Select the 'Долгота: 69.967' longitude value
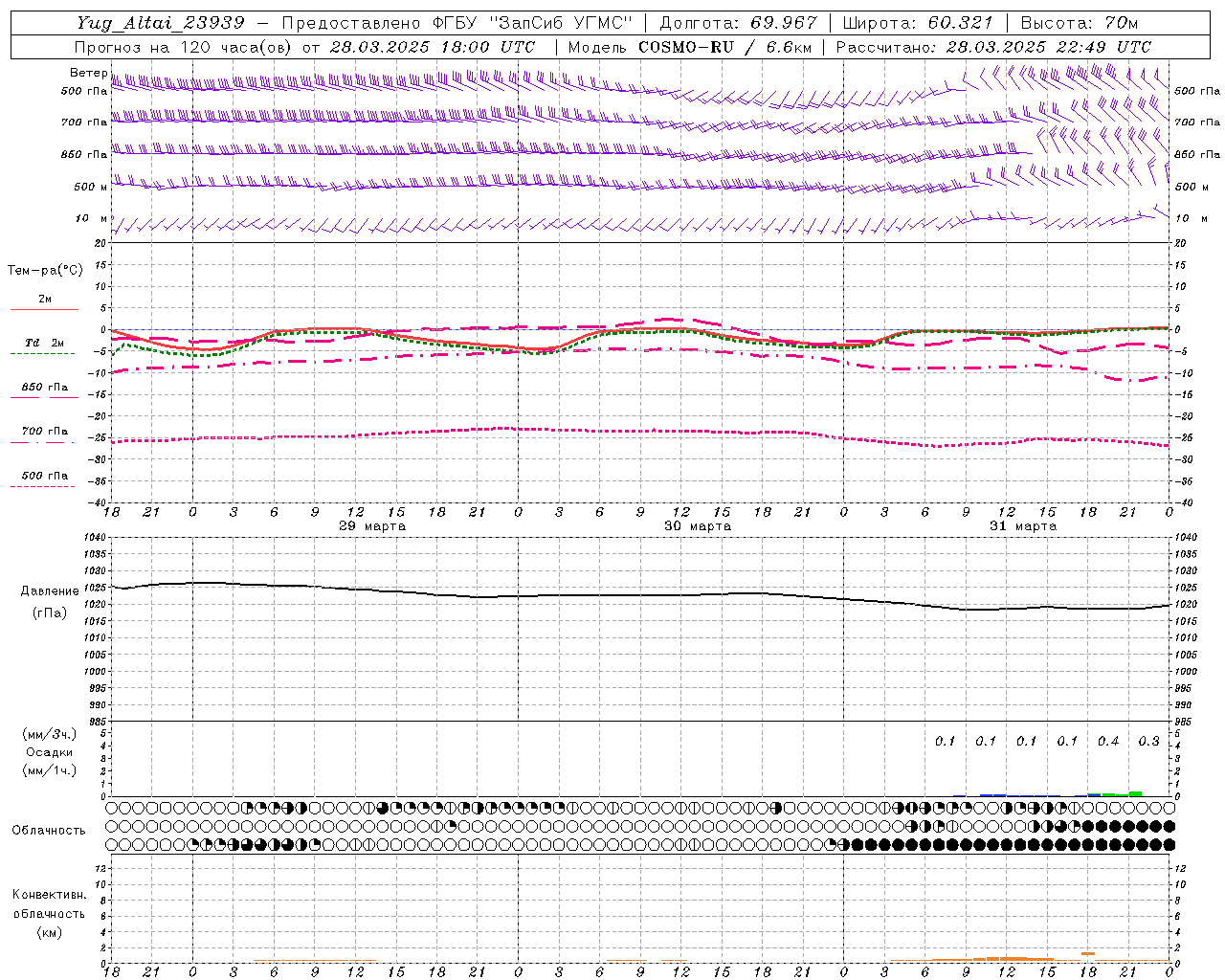 738,23
